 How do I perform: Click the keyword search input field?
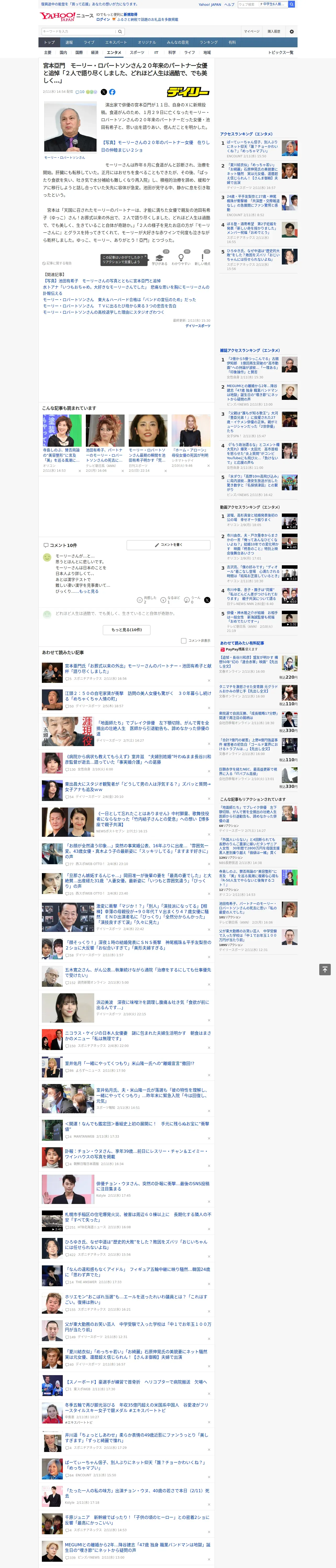pos(79,32)
